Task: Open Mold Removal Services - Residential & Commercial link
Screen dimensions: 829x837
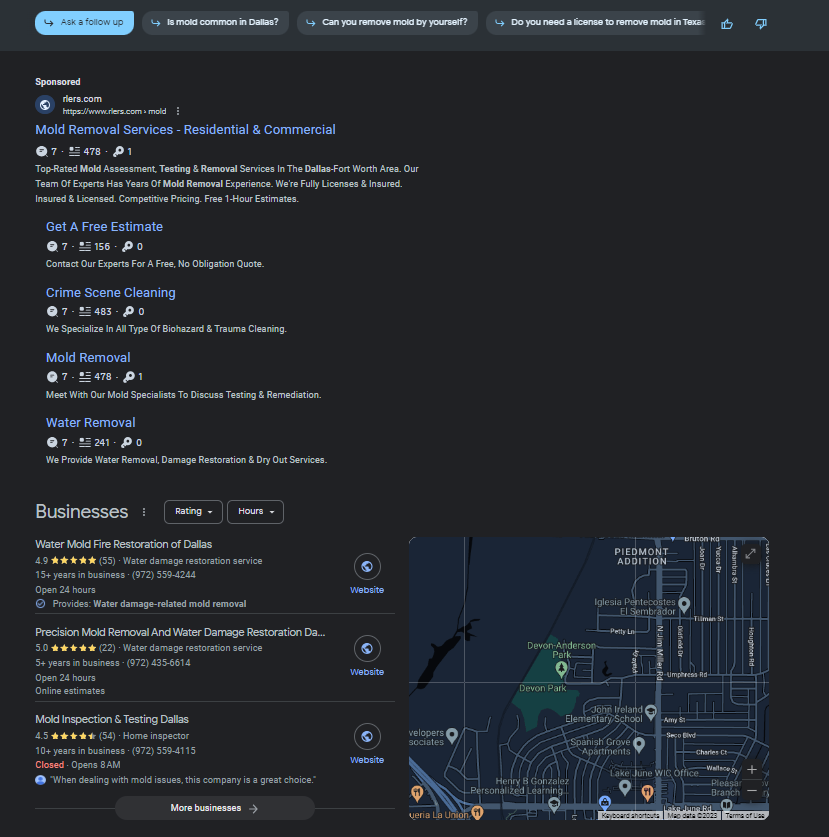Action: point(185,130)
